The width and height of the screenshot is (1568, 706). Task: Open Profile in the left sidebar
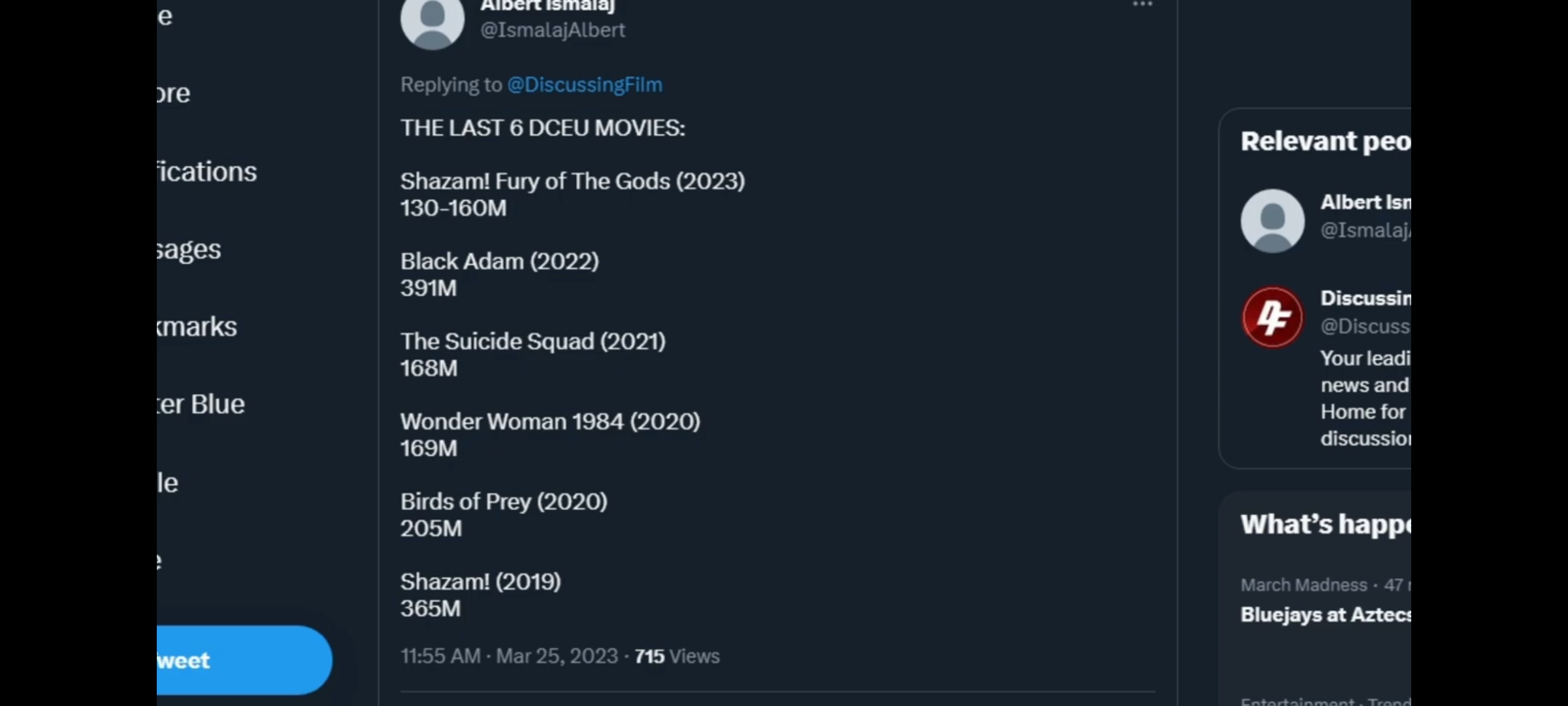(x=168, y=483)
